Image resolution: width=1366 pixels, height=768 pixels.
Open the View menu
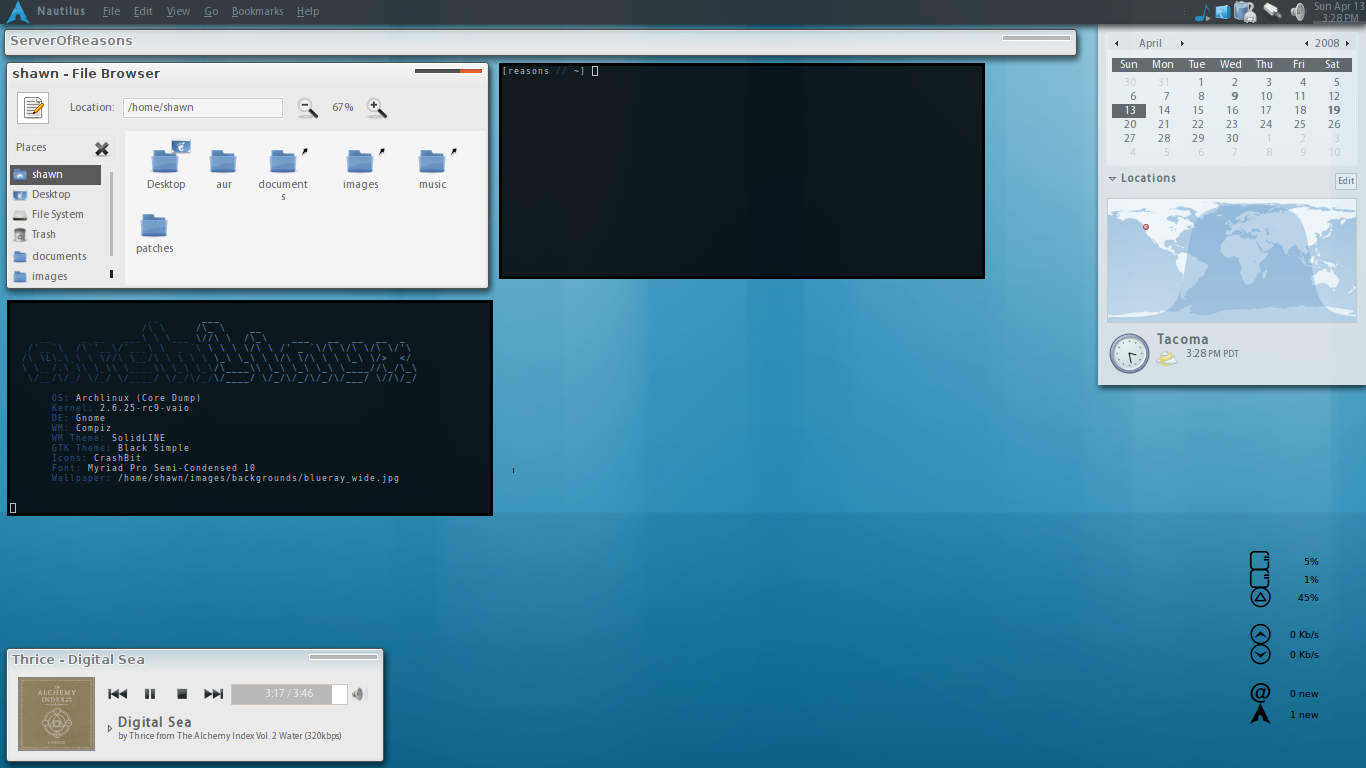click(x=178, y=11)
